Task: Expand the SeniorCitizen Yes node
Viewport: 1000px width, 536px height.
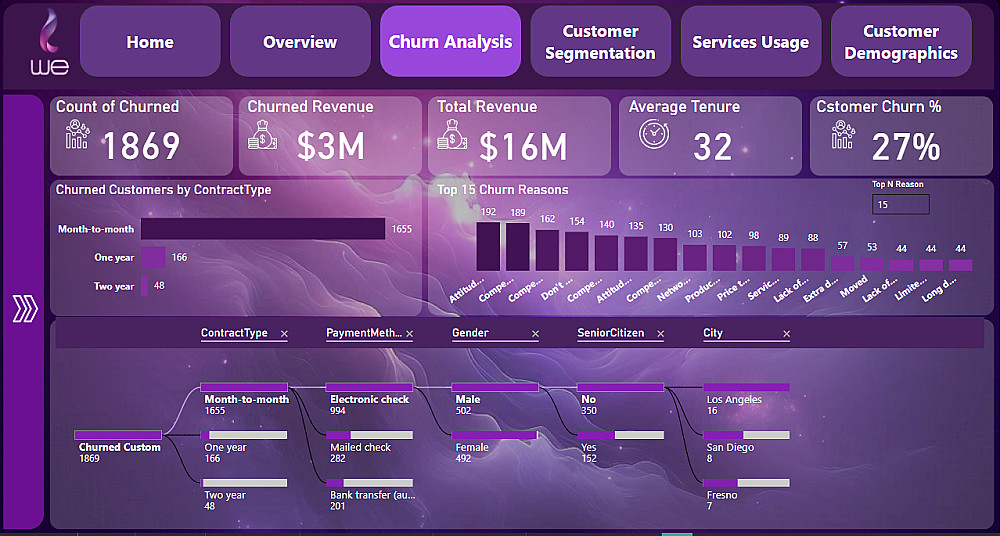Action: tap(621, 435)
